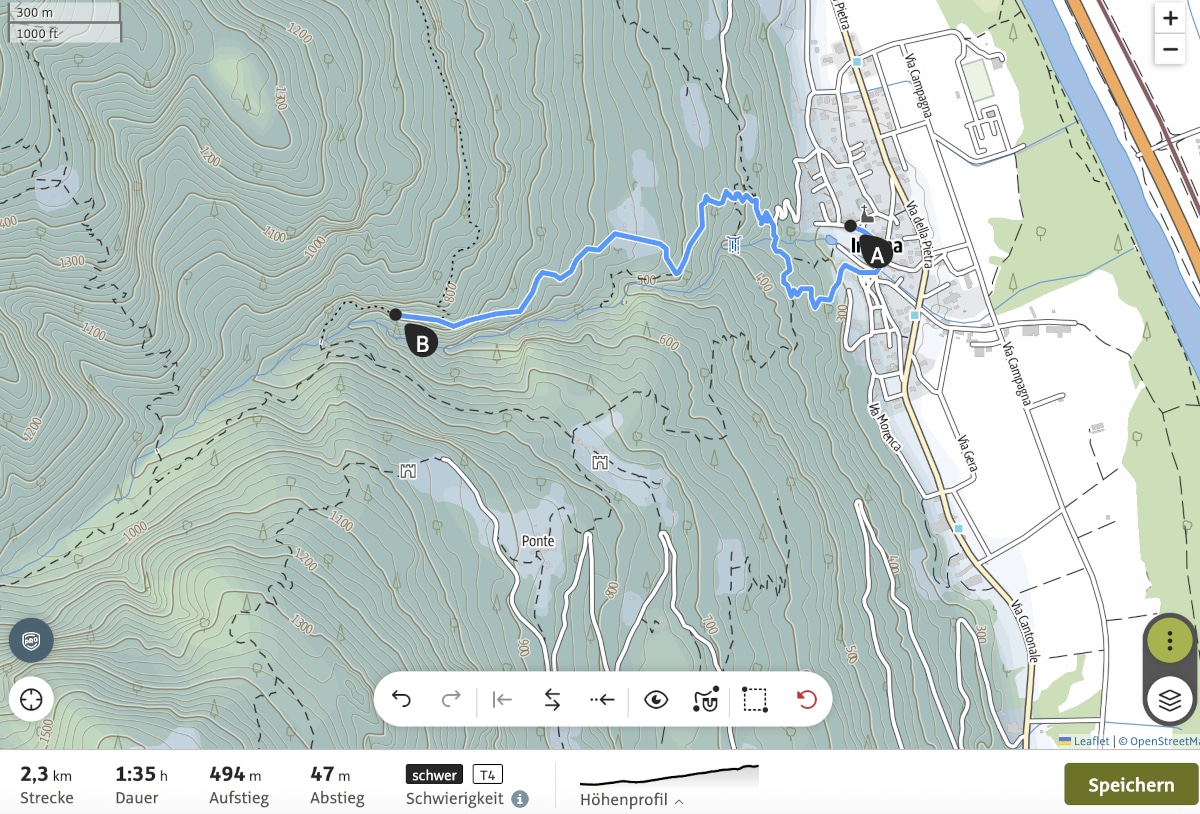This screenshot has height=814, width=1200.
Task: Jump to route start icon
Action: 502,699
